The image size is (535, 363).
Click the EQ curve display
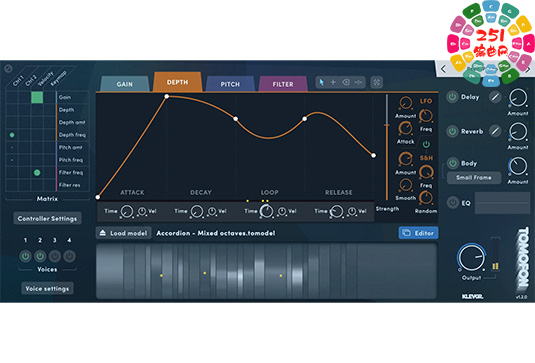pos(502,203)
